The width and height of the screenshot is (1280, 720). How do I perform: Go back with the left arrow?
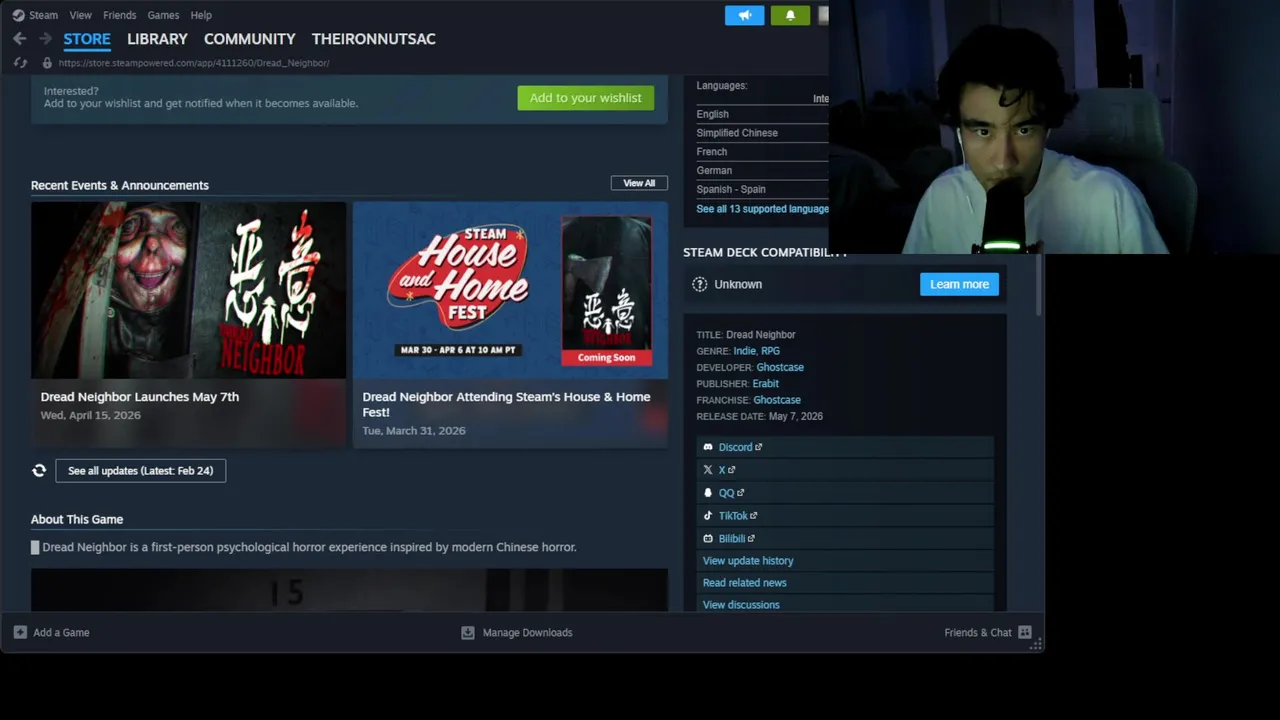(x=20, y=38)
